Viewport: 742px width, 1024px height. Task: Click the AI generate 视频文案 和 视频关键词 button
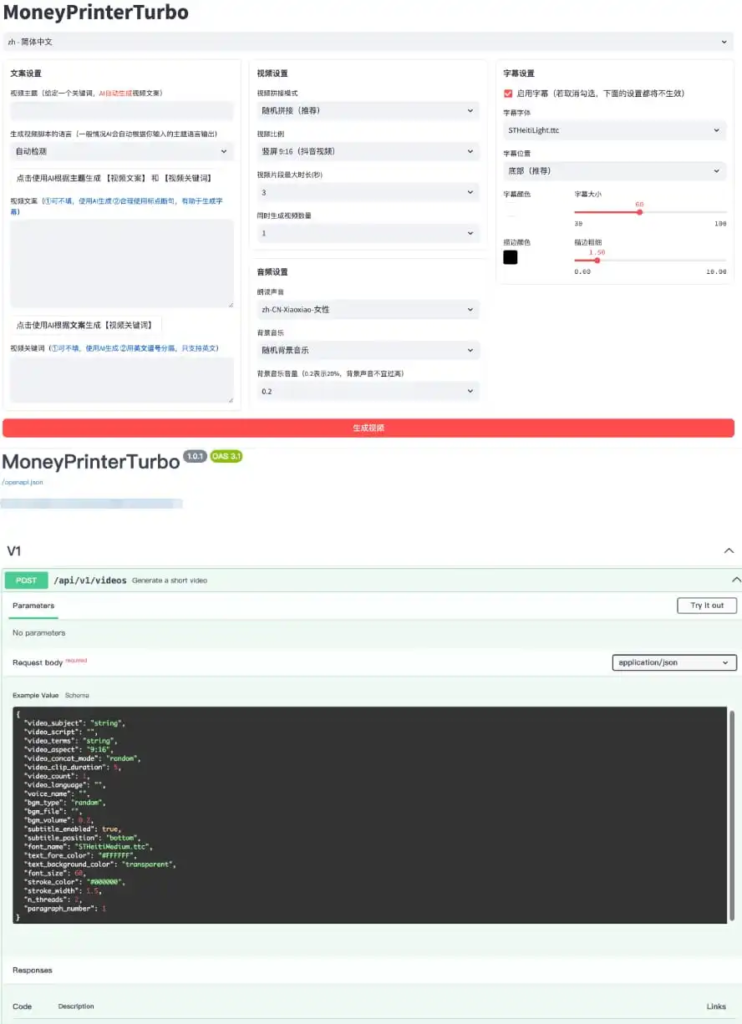point(114,177)
